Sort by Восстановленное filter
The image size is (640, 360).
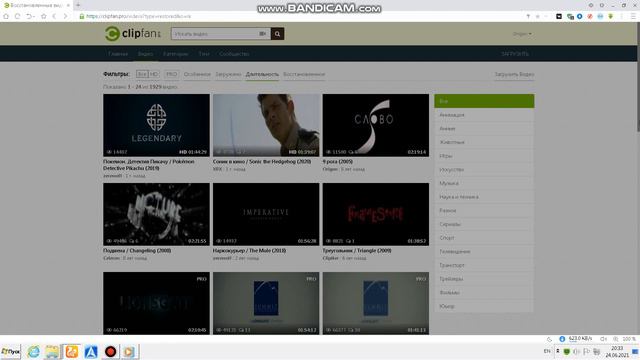pyautogui.click(x=304, y=74)
